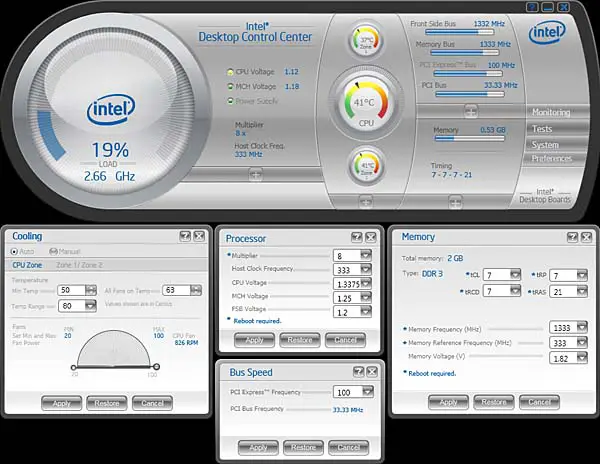The image size is (600, 464).
Task: Expand panel under Host Clock Freq with plus
Action: (255, 174)
